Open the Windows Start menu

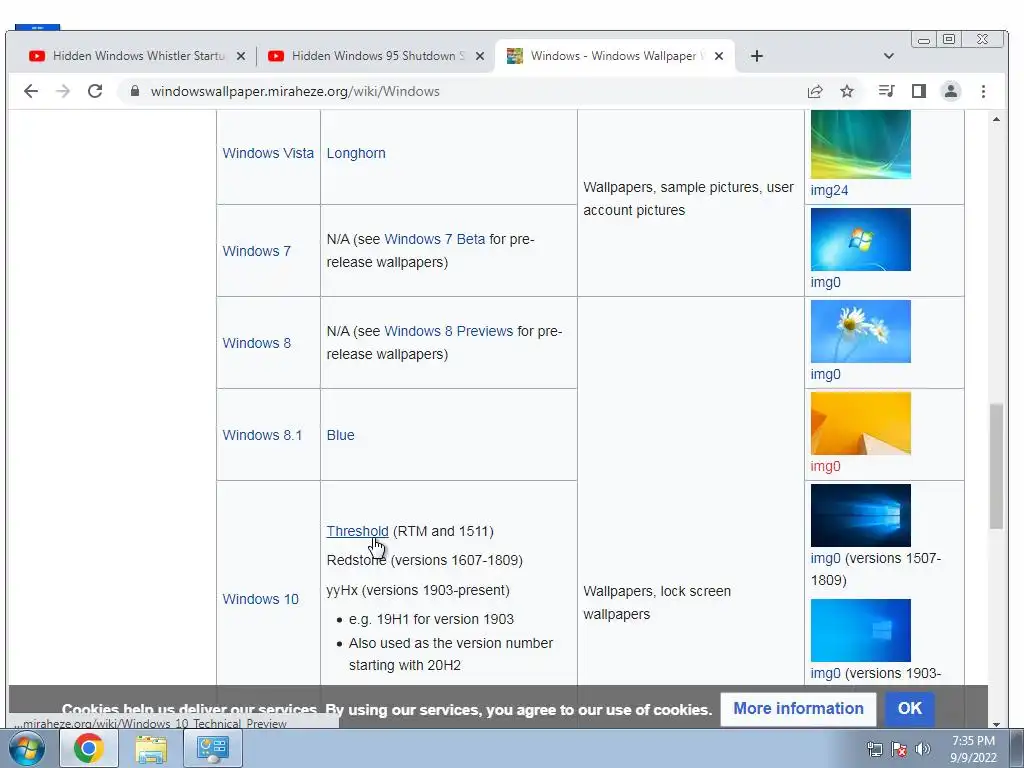click(x=27, y=748)
